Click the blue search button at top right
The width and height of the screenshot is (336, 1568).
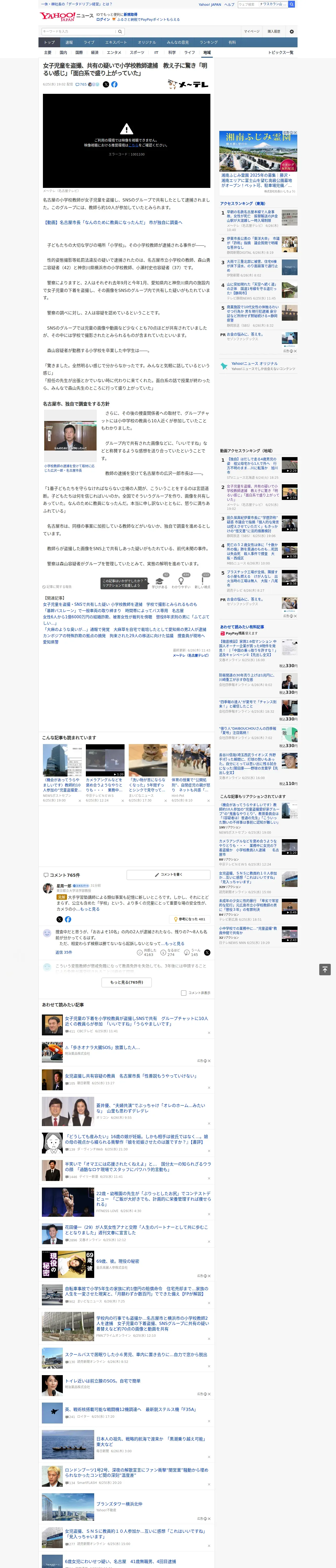[292, 4]
